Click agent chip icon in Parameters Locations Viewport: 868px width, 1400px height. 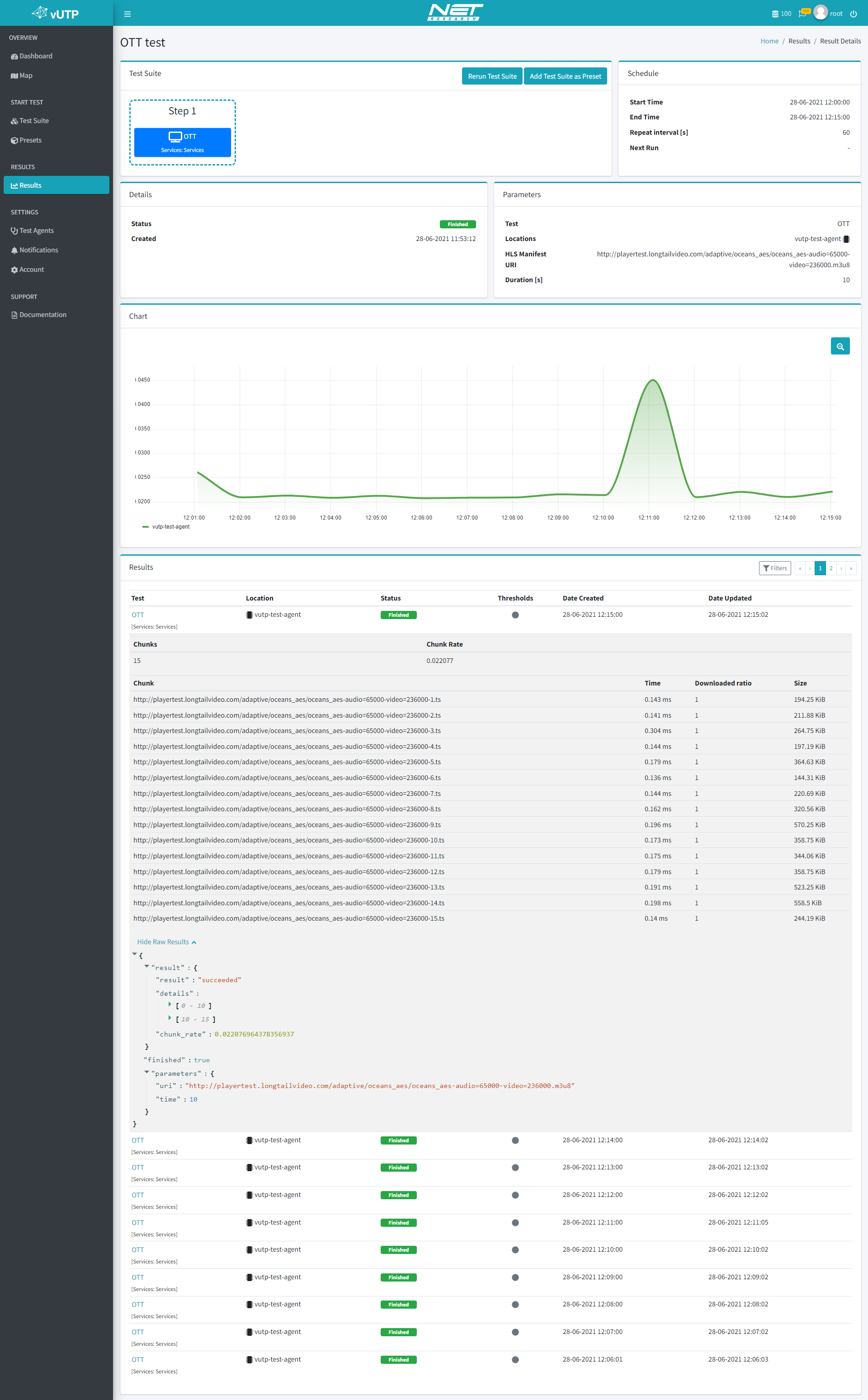[x=846, y=239]
